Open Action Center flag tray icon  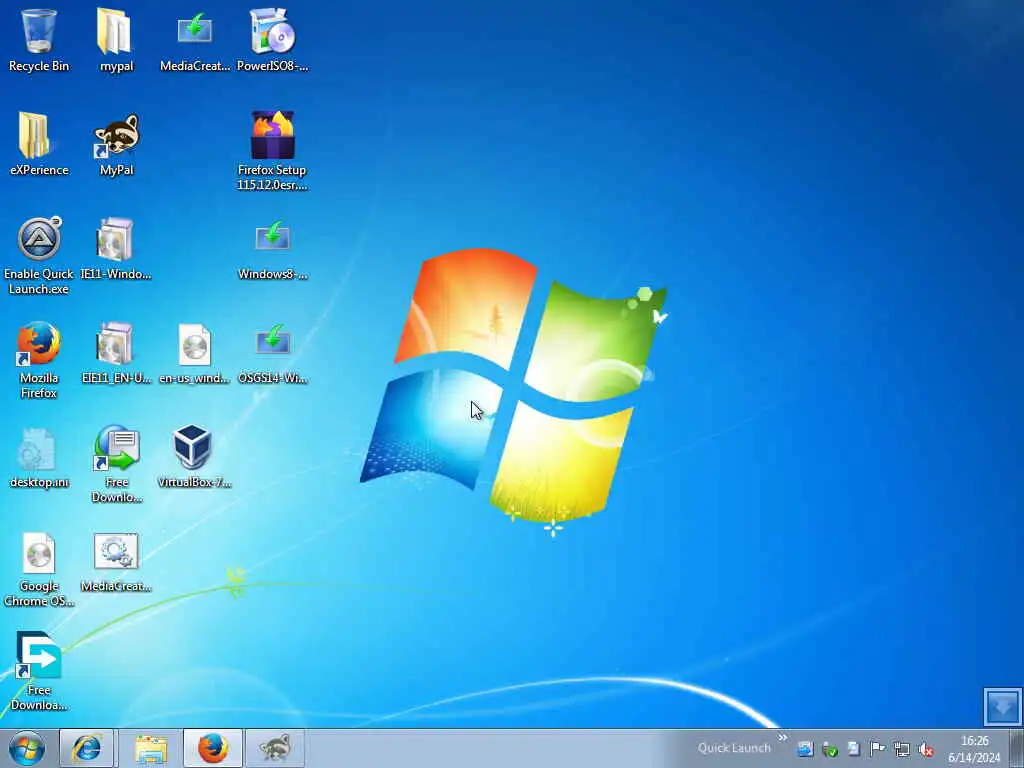(878, 749)
